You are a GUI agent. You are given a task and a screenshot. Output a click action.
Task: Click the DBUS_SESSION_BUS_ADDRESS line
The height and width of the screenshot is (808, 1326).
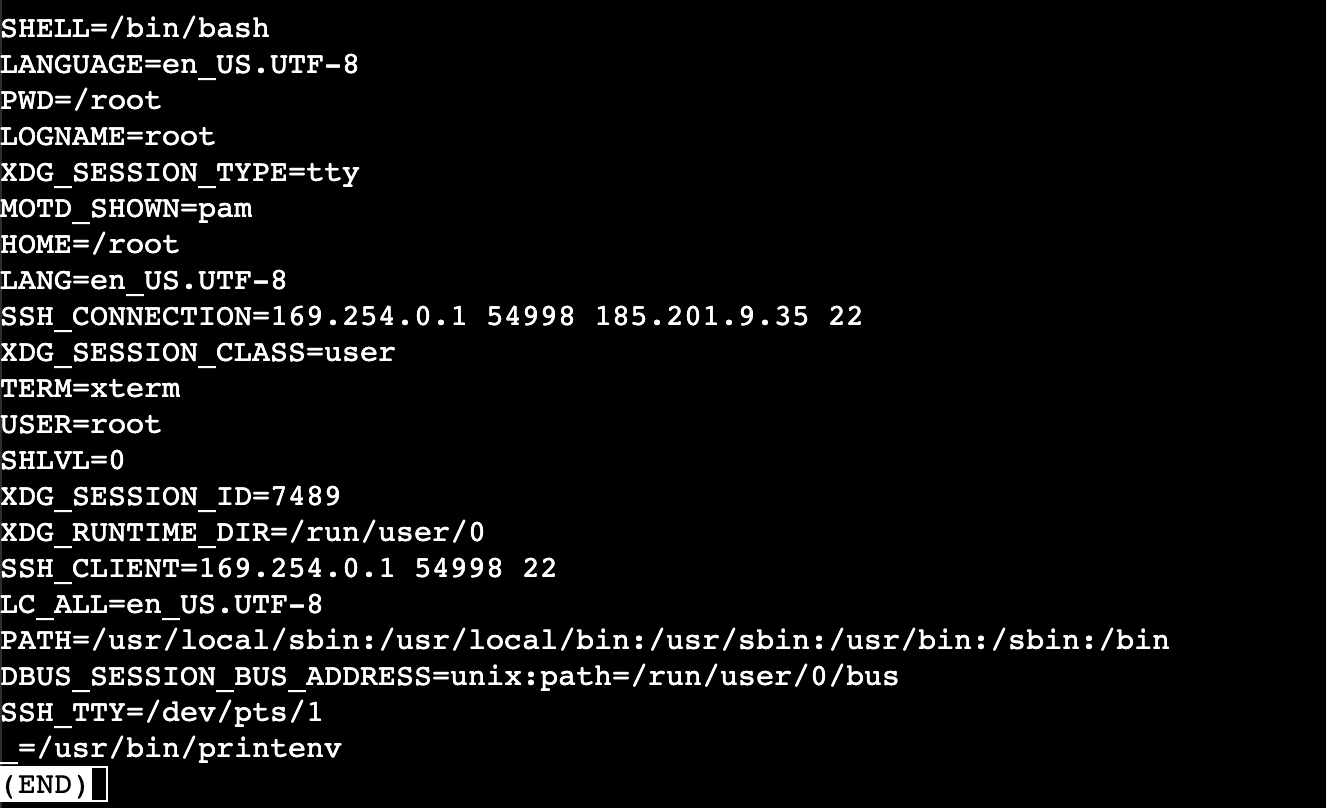pyautogui.click(x=449, y=676)
